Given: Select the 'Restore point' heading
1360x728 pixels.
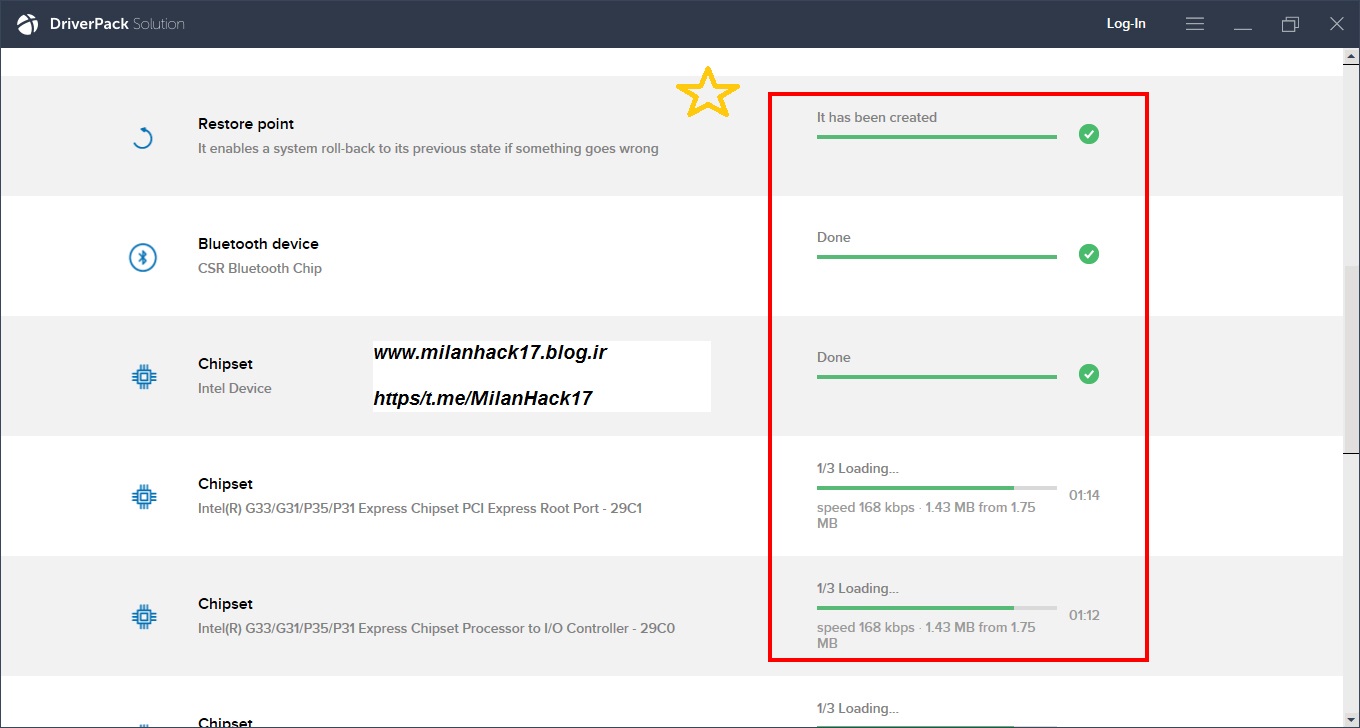Looking at the screenshot, I should pos(246,124).
